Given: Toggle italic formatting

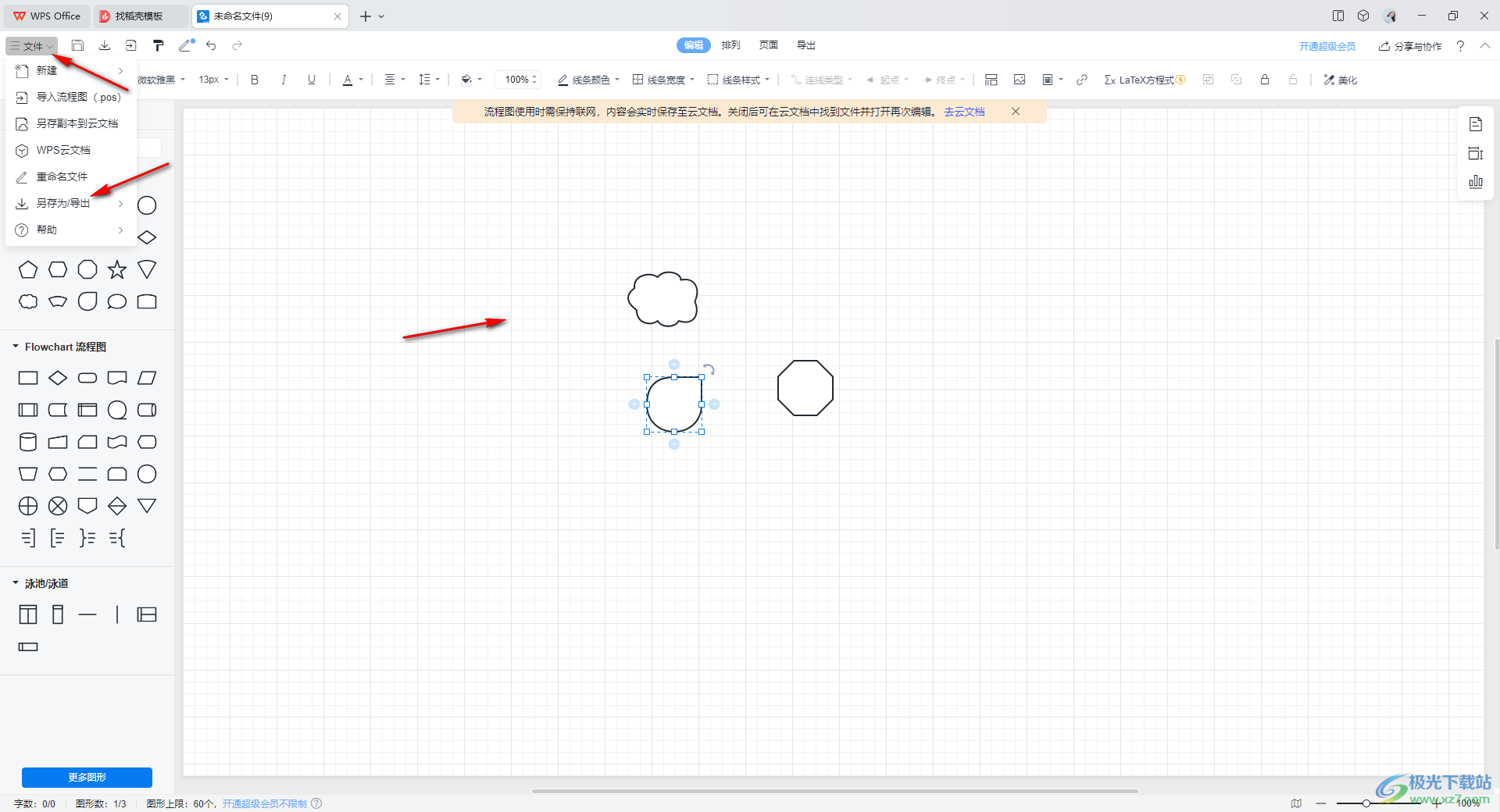Looking at the screenshot, I should click(x=283, y=80).
